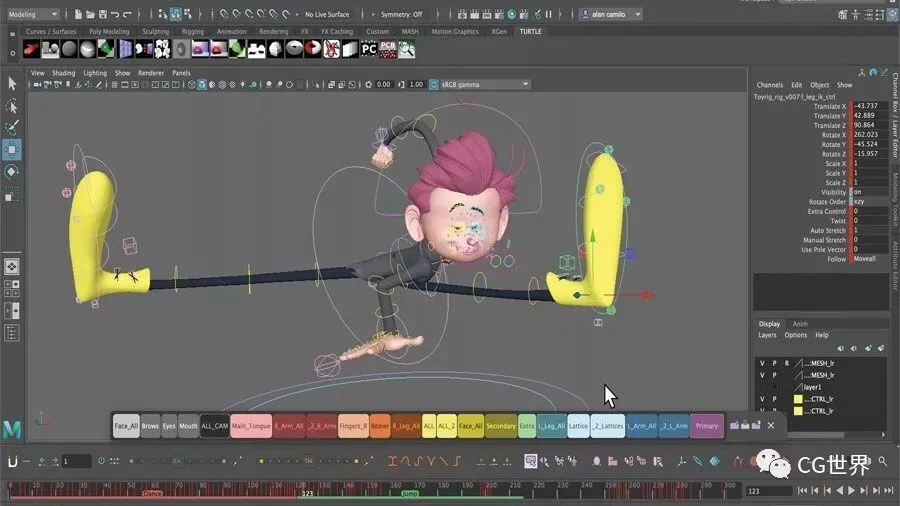This screenshot has width=900, height=506.
Task: Expand the No Live Surface dropdown arrow
Action: (297, 14)
